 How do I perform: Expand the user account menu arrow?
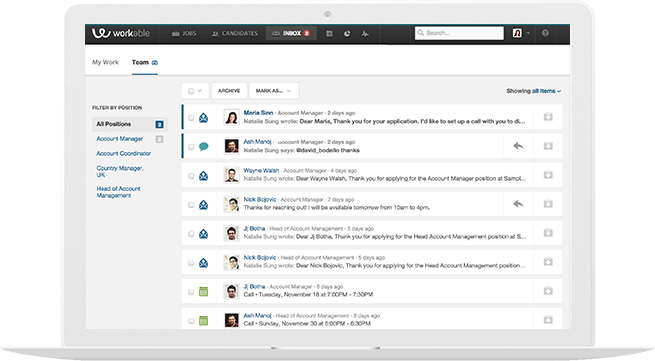click(x=528, y=33)
